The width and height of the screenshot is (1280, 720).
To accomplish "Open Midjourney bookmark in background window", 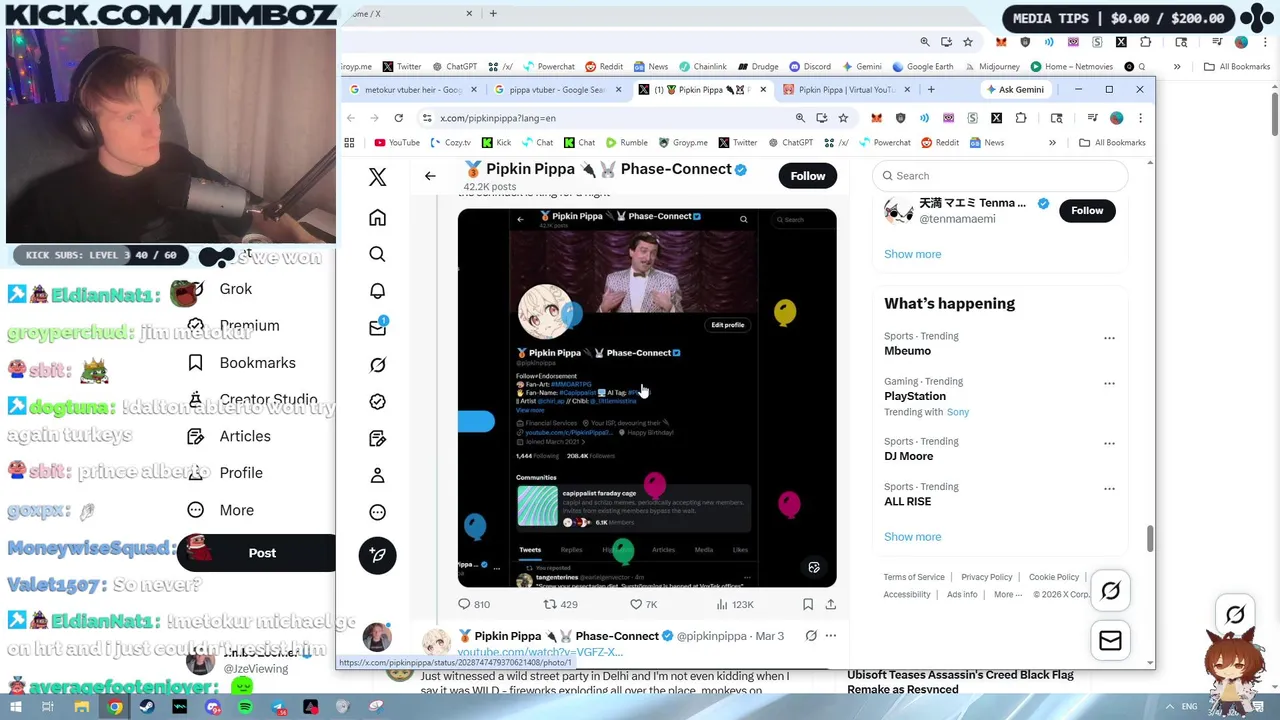I will (x=991, y=67).
